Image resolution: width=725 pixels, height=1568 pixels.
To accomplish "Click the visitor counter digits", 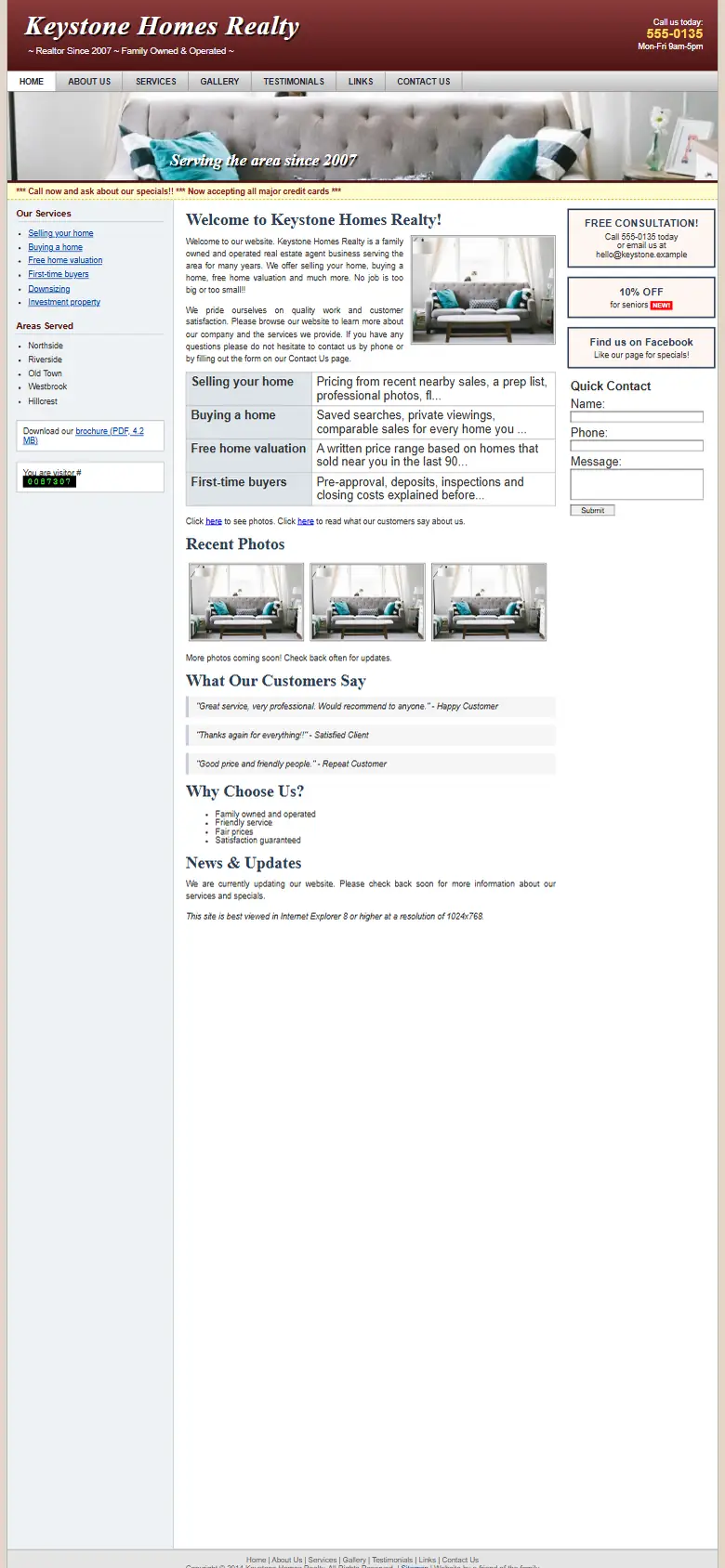I will point(49,481).
